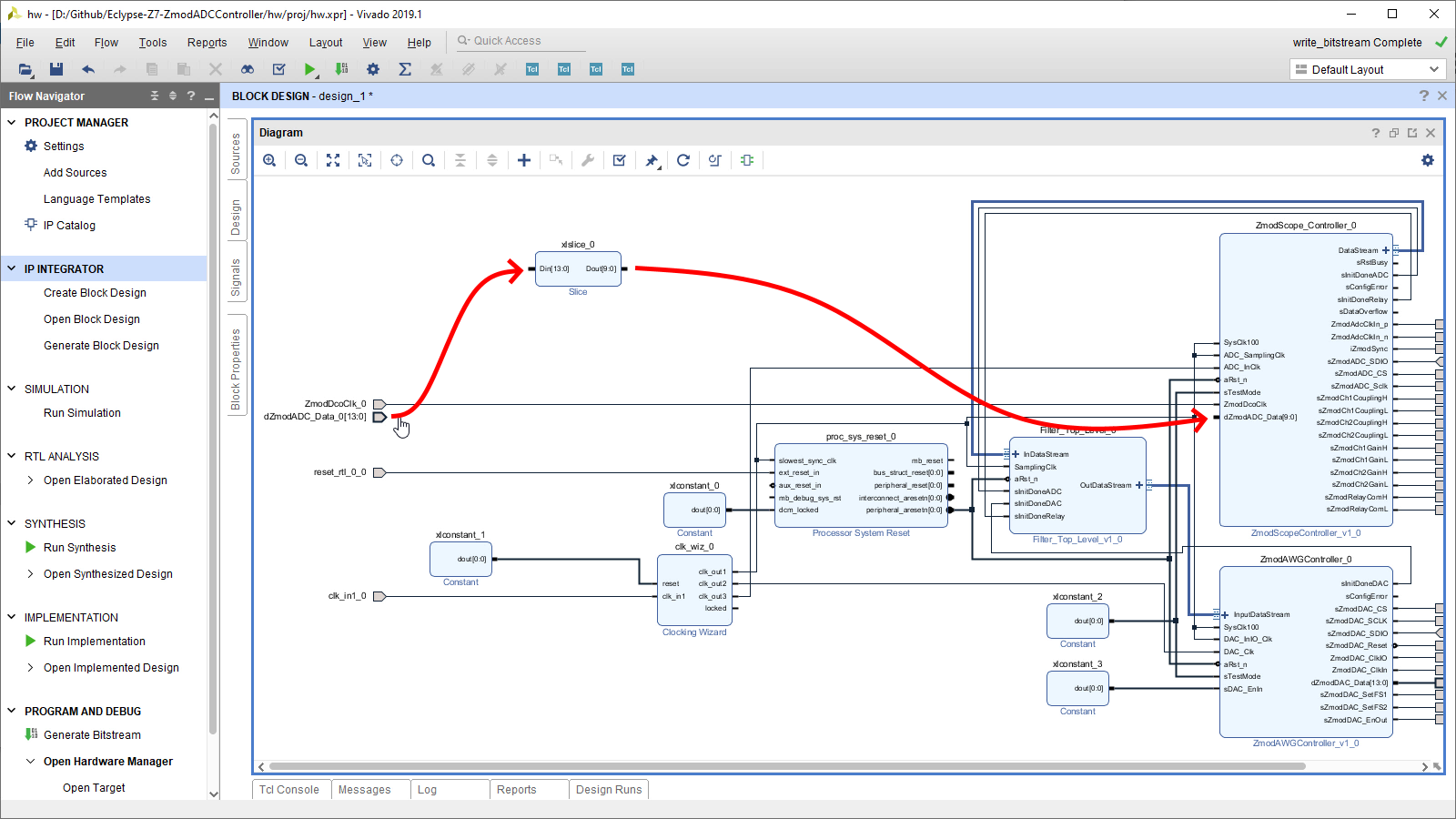Open the Flow menu
The image size is (1456, 819).
tap(106, 42)
